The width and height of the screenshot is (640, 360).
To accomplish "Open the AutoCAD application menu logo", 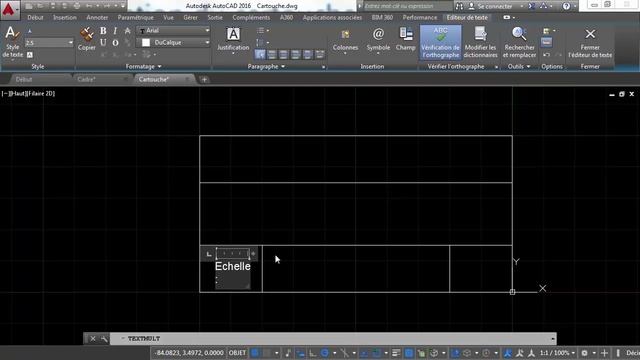I will (x=9, y=9).
